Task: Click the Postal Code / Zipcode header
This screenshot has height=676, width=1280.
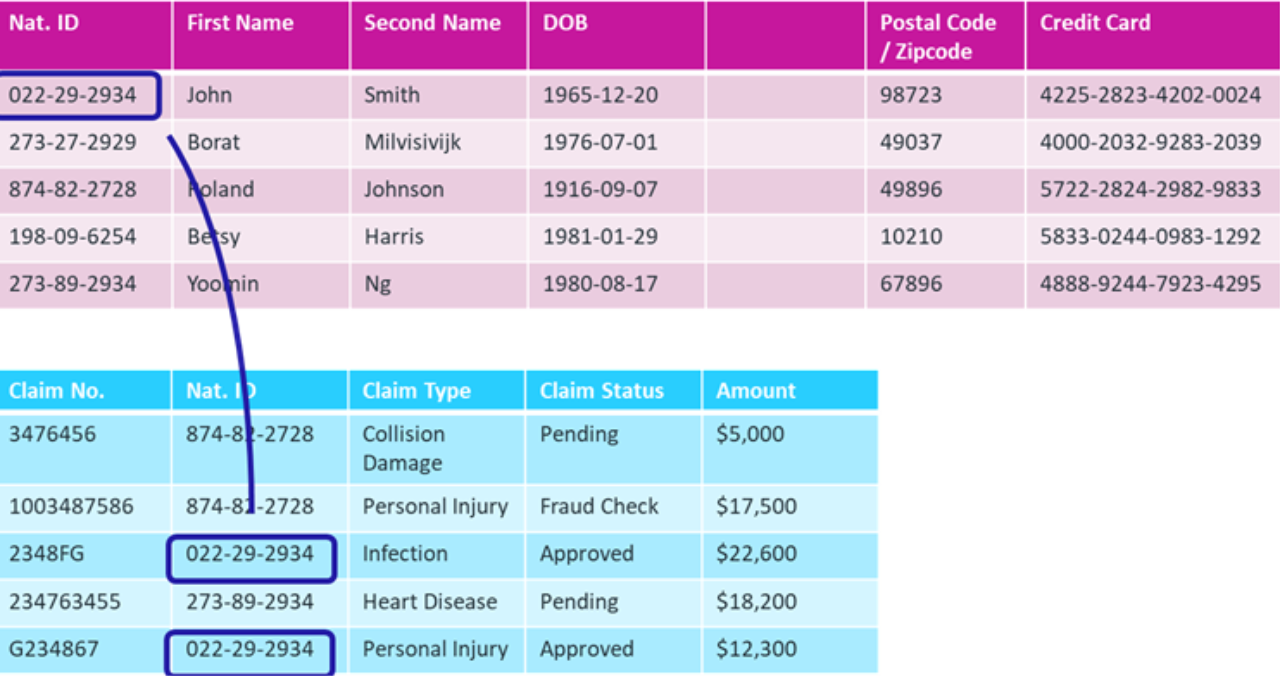Action: click(x=938, y=37)
